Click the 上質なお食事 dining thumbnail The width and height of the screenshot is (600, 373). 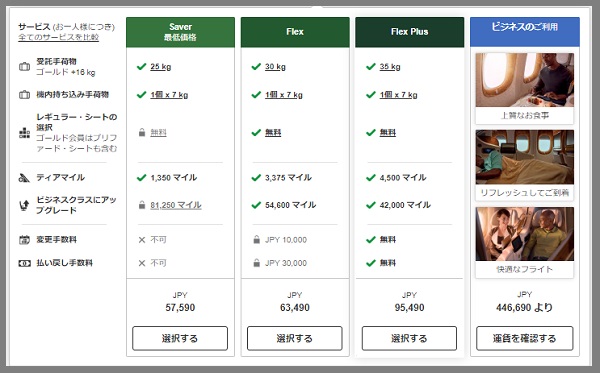(525, 88)
